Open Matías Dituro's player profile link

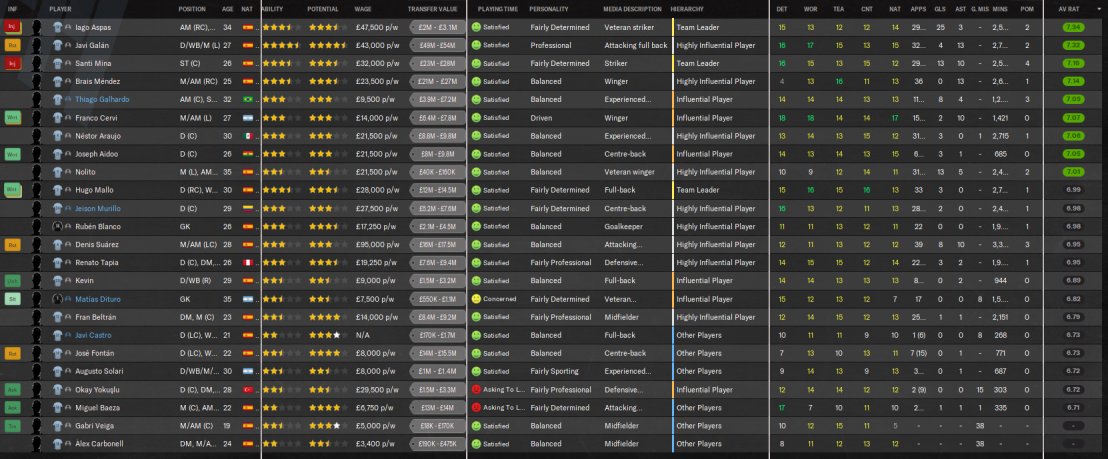pyautogui.click(x=98, y=299)
